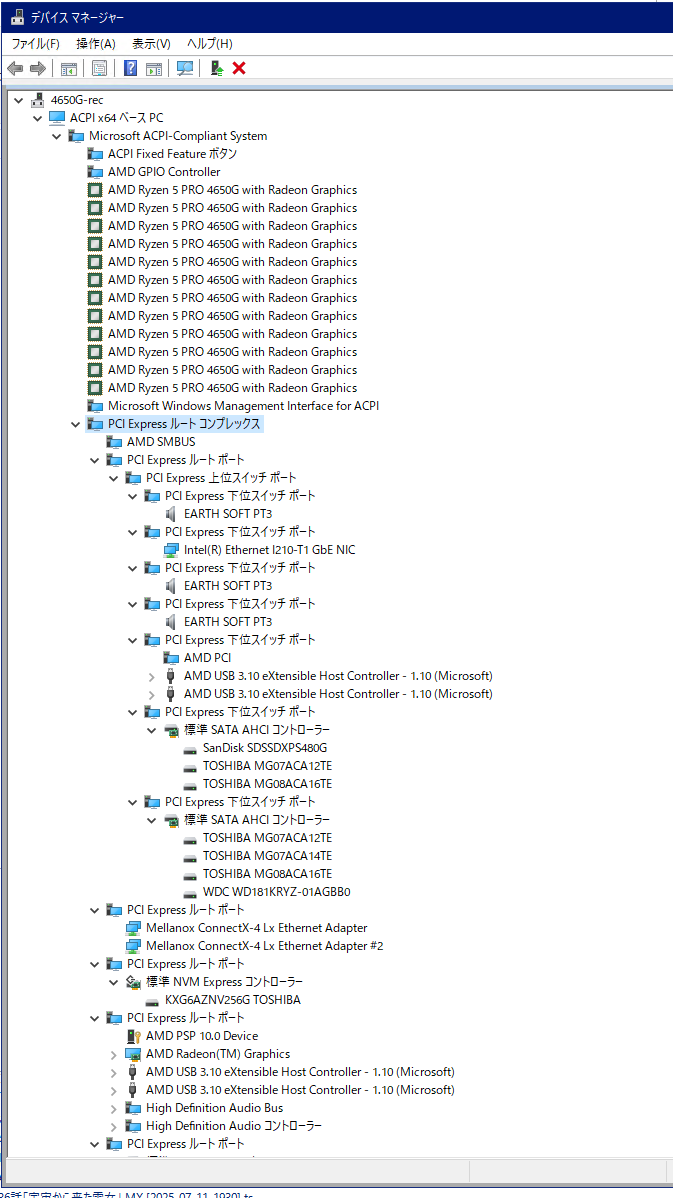Select the TOSHIBA MG07ACA14TE disk

point(267,856)
